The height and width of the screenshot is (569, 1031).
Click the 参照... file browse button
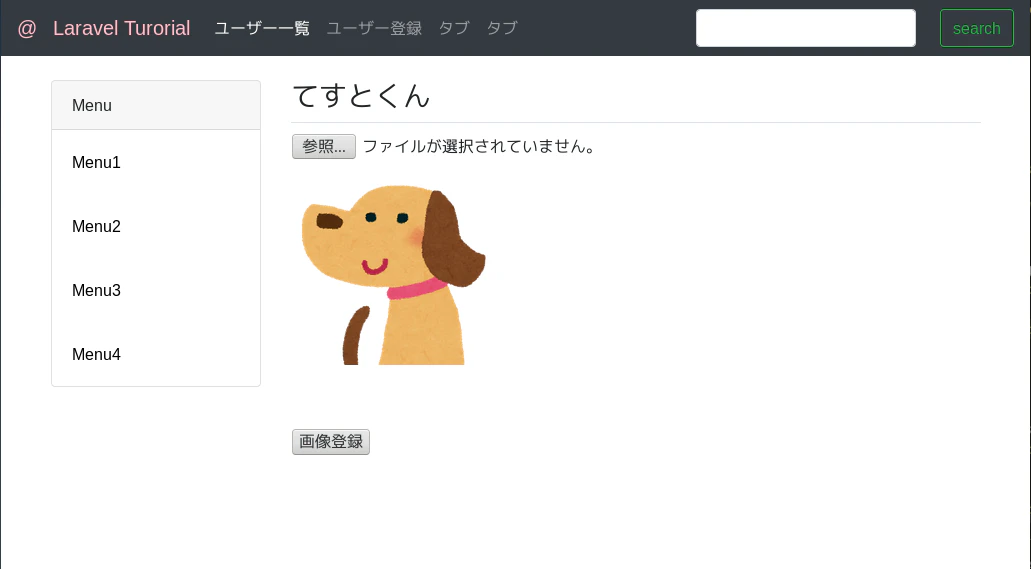tap(324, 146)
